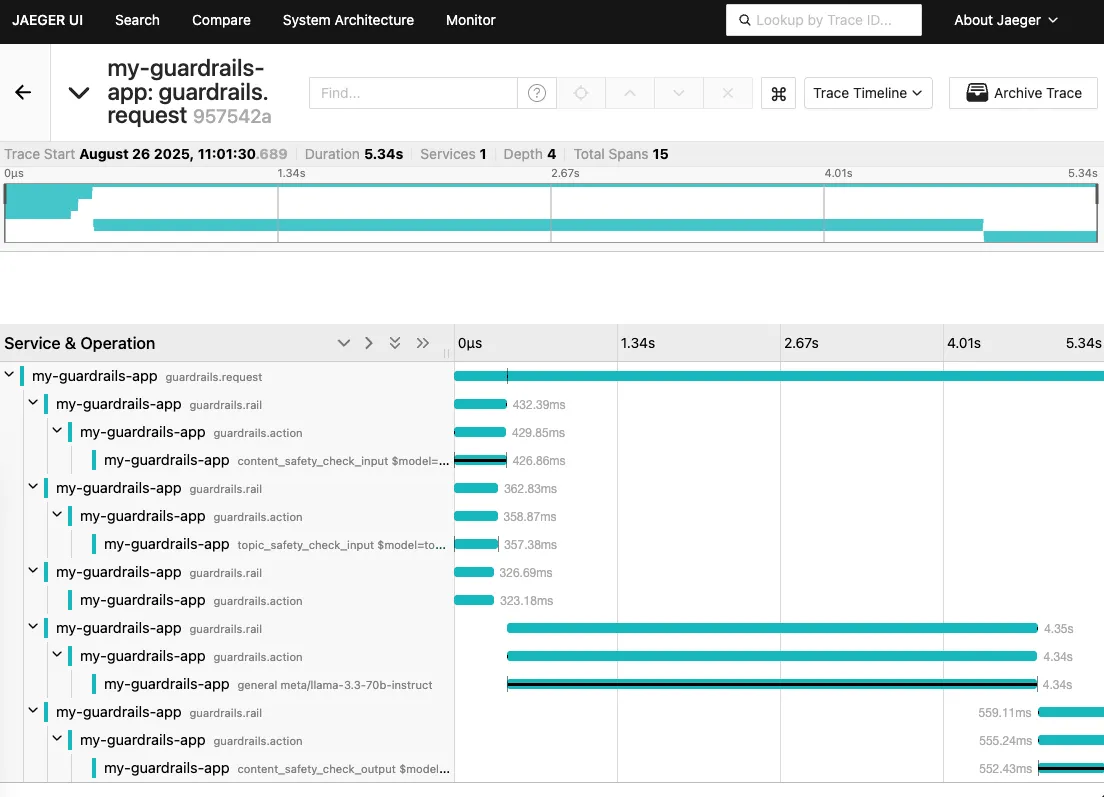Collapse all spans with double-chevron-right icon
The width and height of the screenshot is (1104, 797).
click(422, 343)
